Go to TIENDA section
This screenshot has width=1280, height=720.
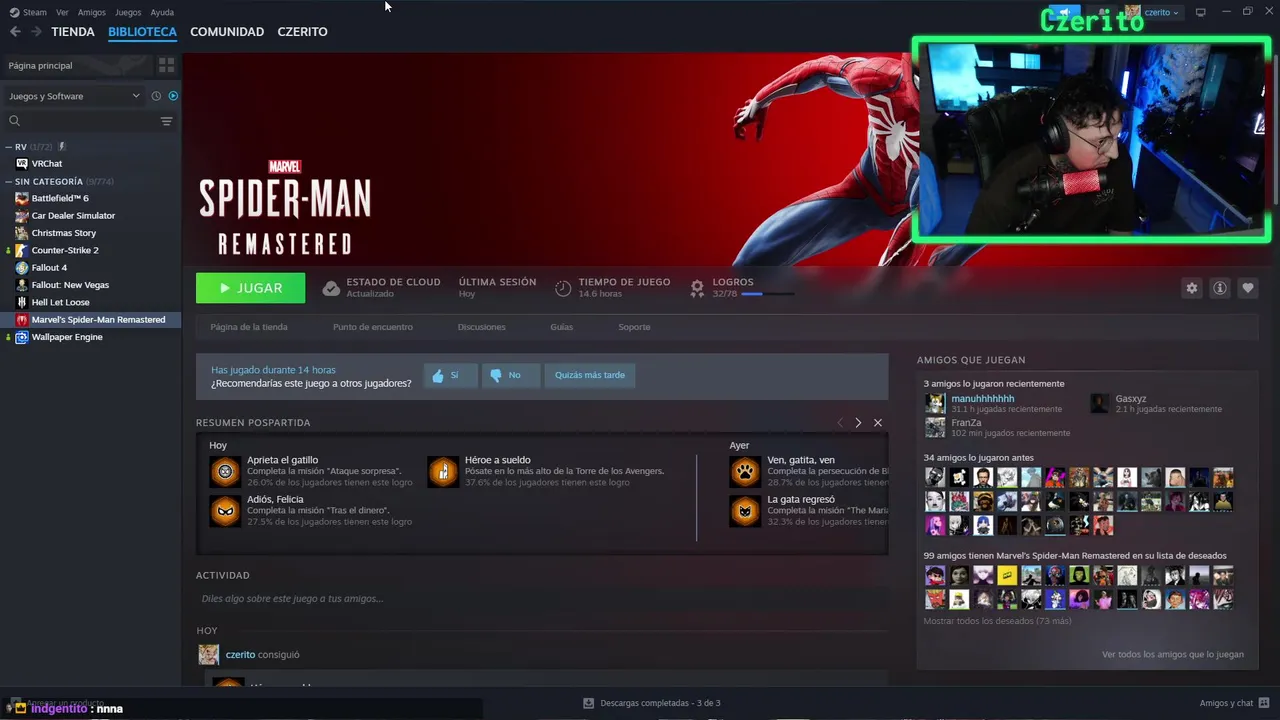pos(73,32)
